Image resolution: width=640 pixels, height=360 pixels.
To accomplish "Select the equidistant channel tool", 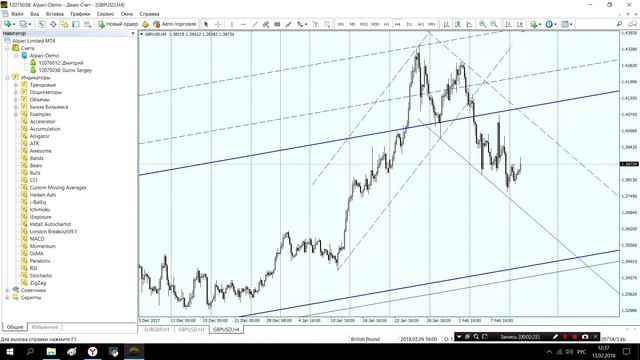I will coord(266,24).
